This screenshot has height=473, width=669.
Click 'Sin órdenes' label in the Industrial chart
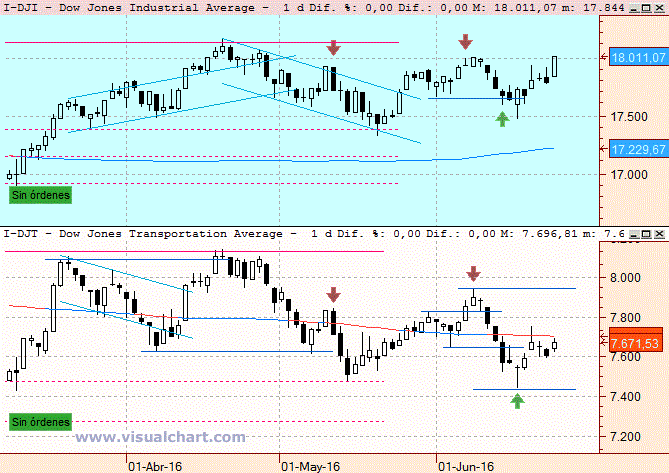[x=41, y=195]
